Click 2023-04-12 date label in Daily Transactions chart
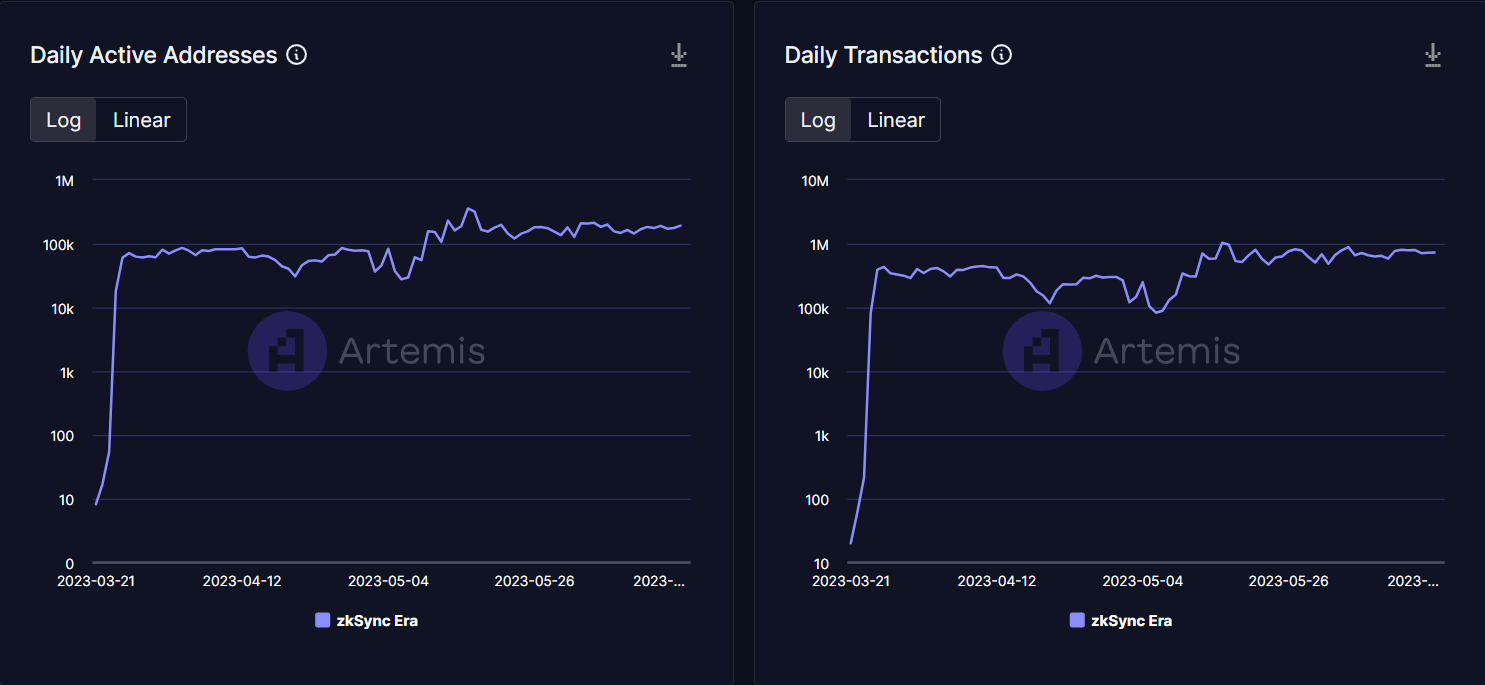1485x685 pixels. [997, 581]
